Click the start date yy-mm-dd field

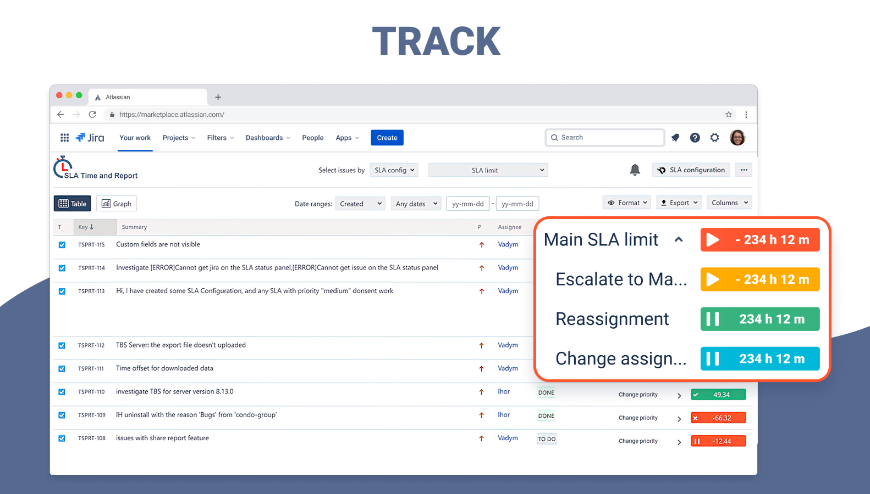pos(468,204)
